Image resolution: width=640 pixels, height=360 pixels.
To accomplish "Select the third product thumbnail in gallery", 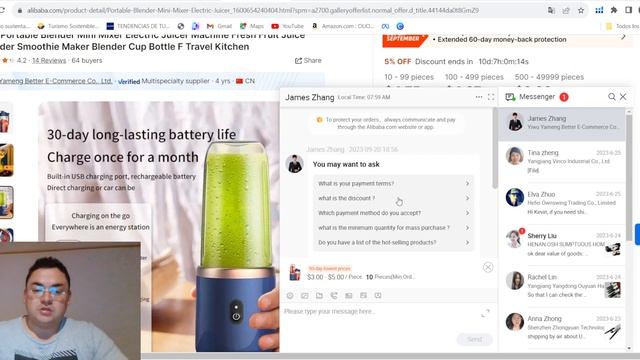I will point(6,202).
